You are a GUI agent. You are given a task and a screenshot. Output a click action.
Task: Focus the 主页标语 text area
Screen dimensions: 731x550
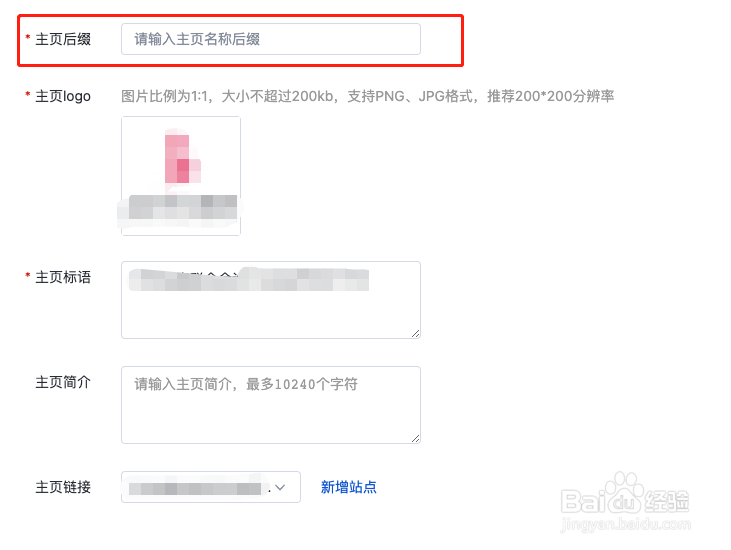(x=270, y=300)
